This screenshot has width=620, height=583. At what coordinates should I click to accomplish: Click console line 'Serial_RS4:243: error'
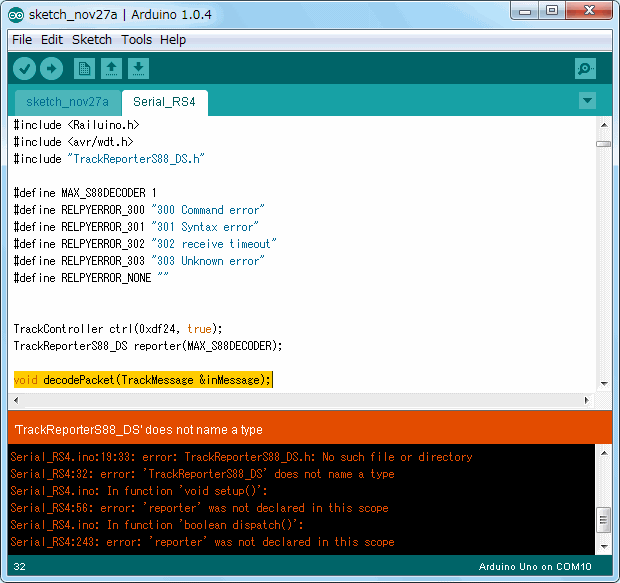(x=202, y=542)
